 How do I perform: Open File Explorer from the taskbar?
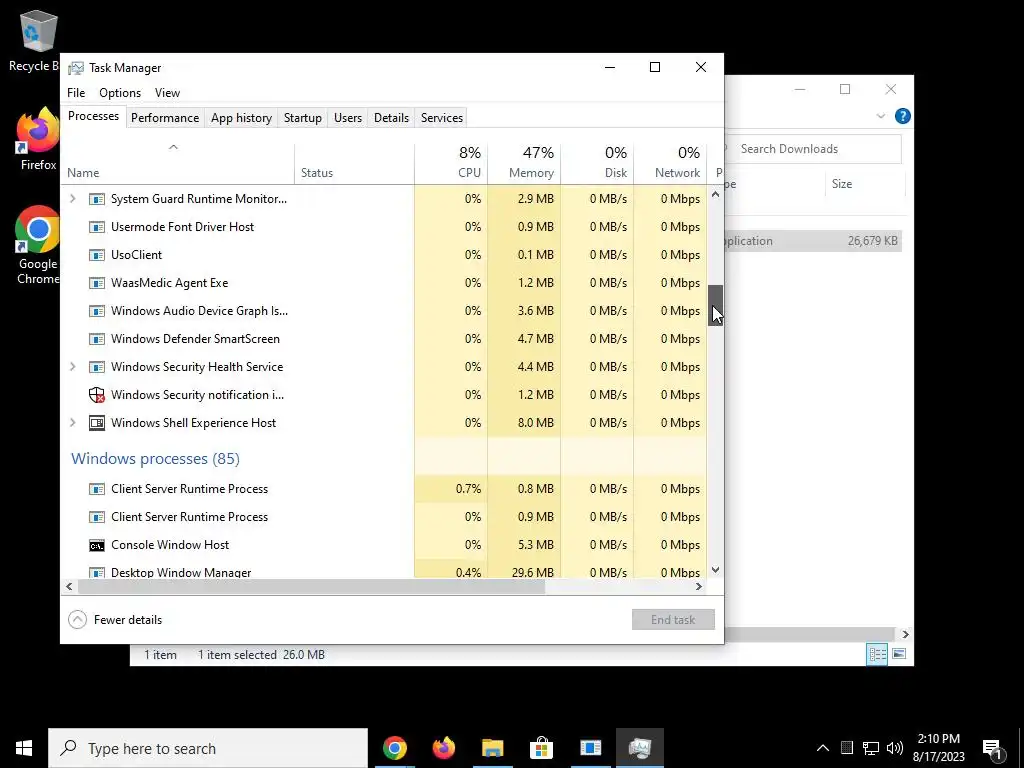click(x=493, y=748)
